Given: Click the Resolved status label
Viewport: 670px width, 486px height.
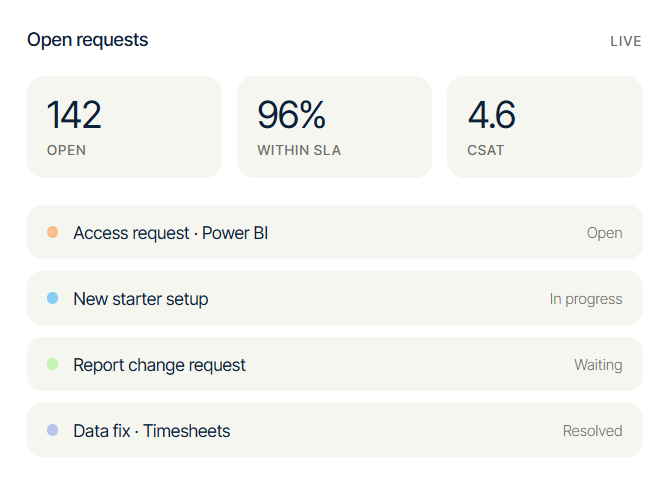Looking at the screenshot, I should tap(592, 431).
